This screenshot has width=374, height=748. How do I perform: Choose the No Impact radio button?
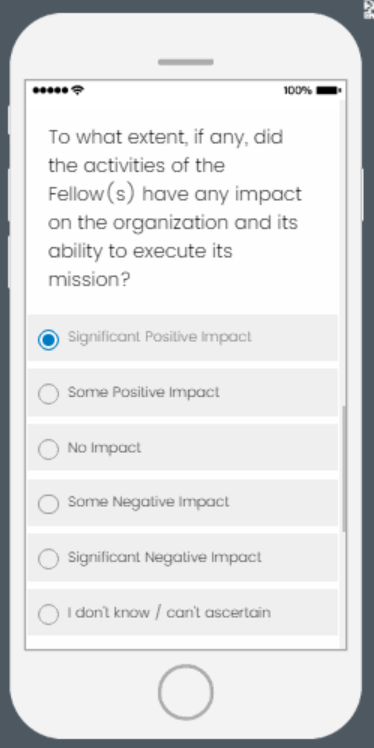tap(48, 449)
